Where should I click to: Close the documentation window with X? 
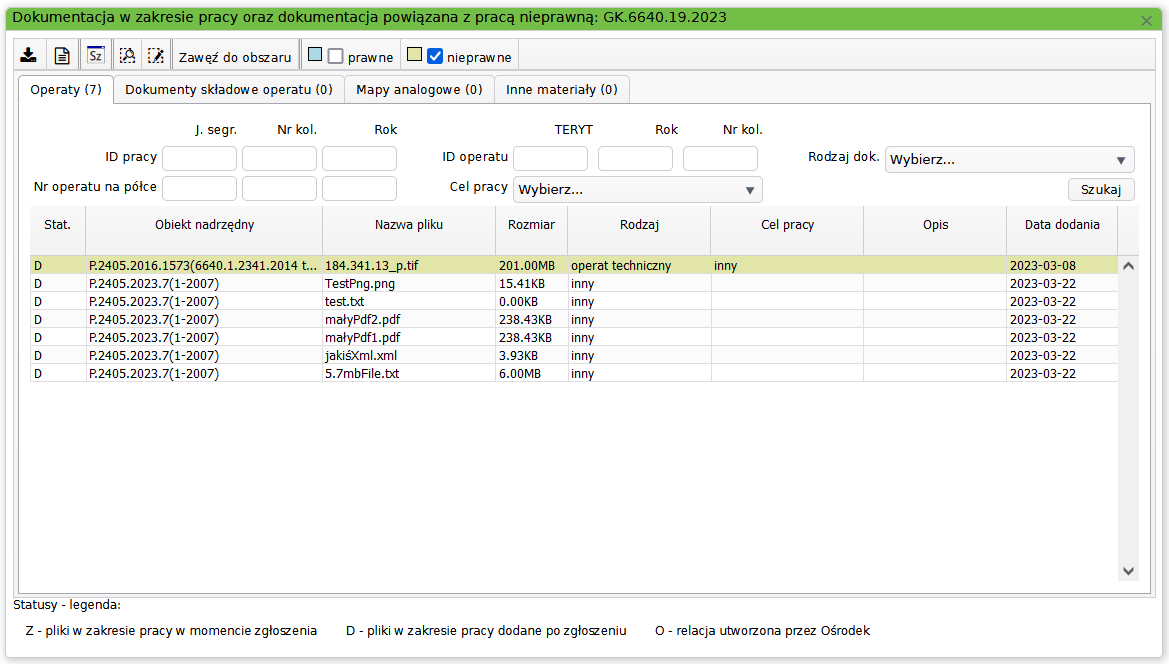point(1146,20)
